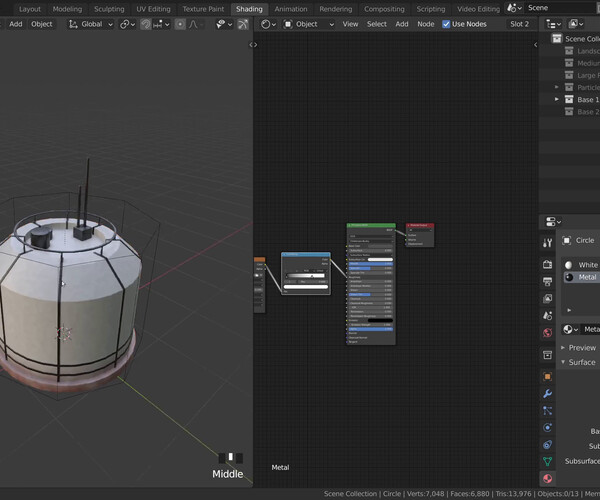Open the snapping options dropdown
The width and height of the screenshot is (600, 500).
[x=161, y=24]
